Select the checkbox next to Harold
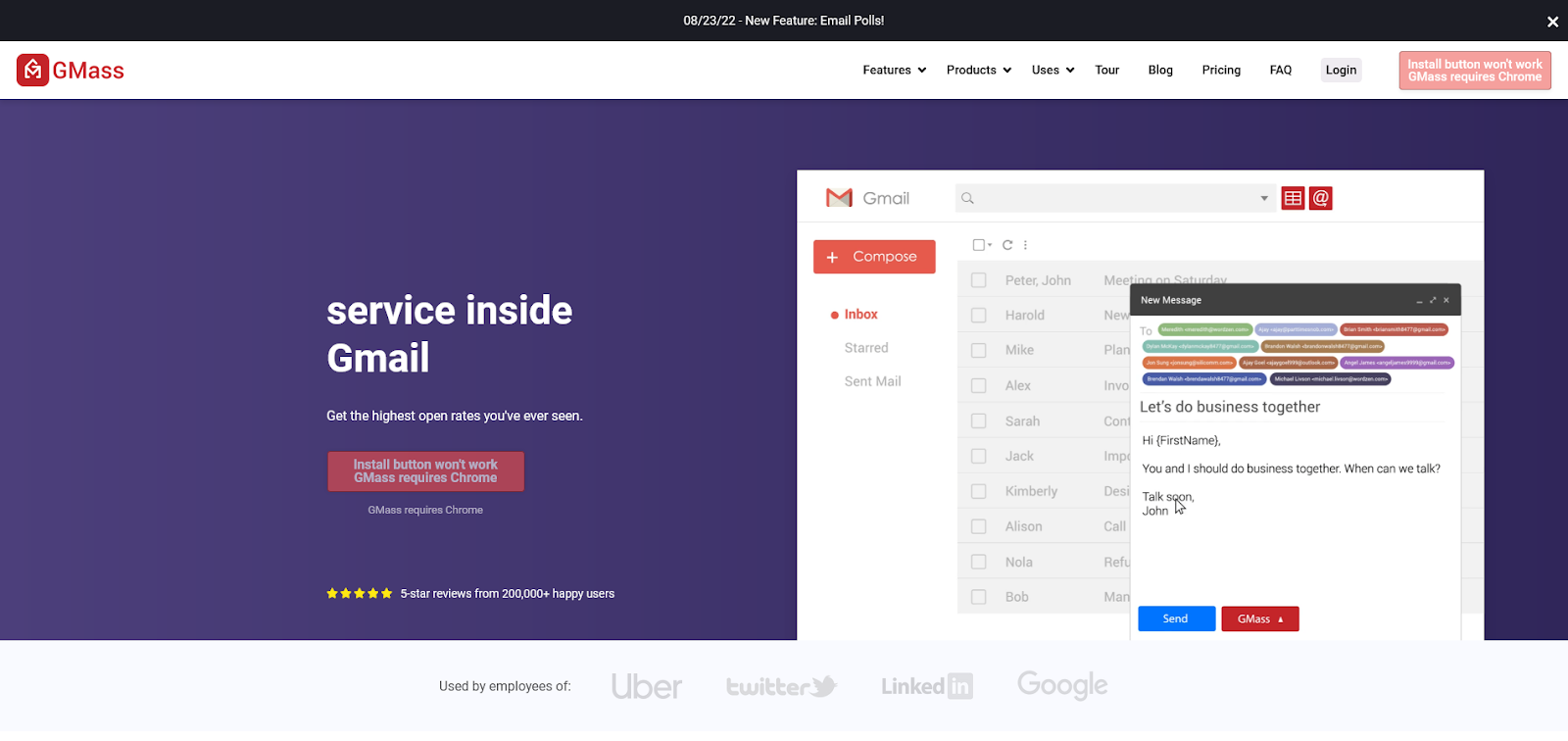1568x741 pixels. 978,316
